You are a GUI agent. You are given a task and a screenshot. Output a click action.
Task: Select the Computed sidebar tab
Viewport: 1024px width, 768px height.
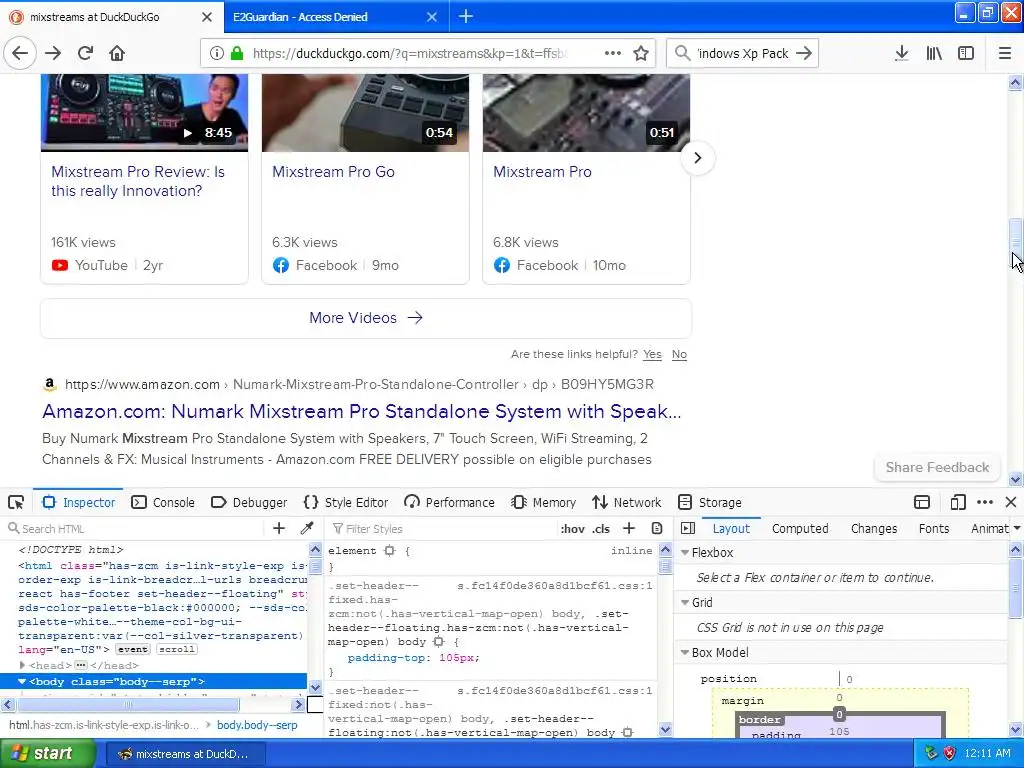(800, 528)
